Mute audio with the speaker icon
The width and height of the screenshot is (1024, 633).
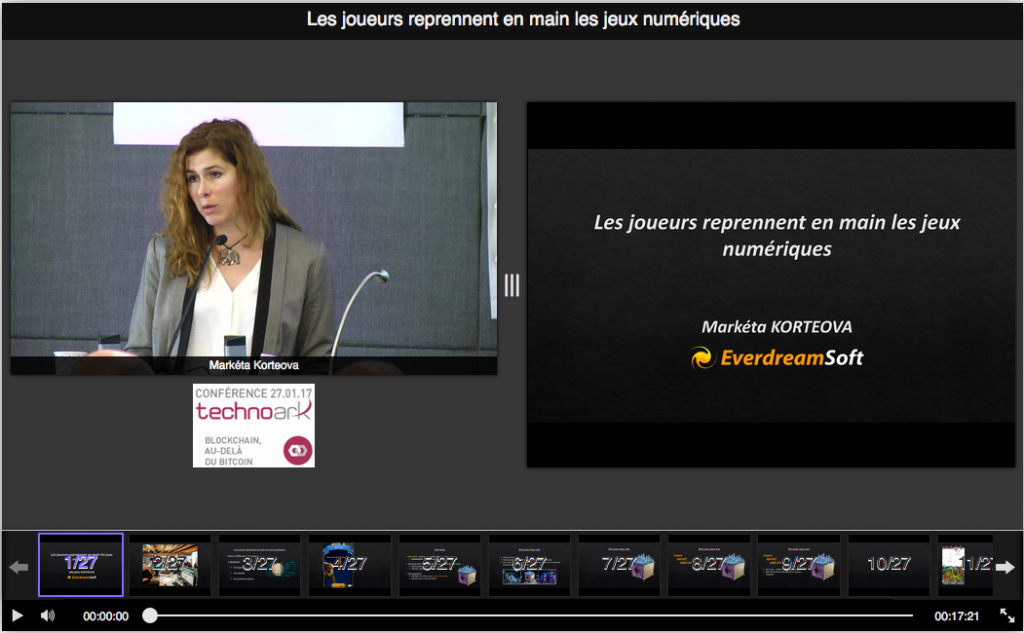click(48, 615)
